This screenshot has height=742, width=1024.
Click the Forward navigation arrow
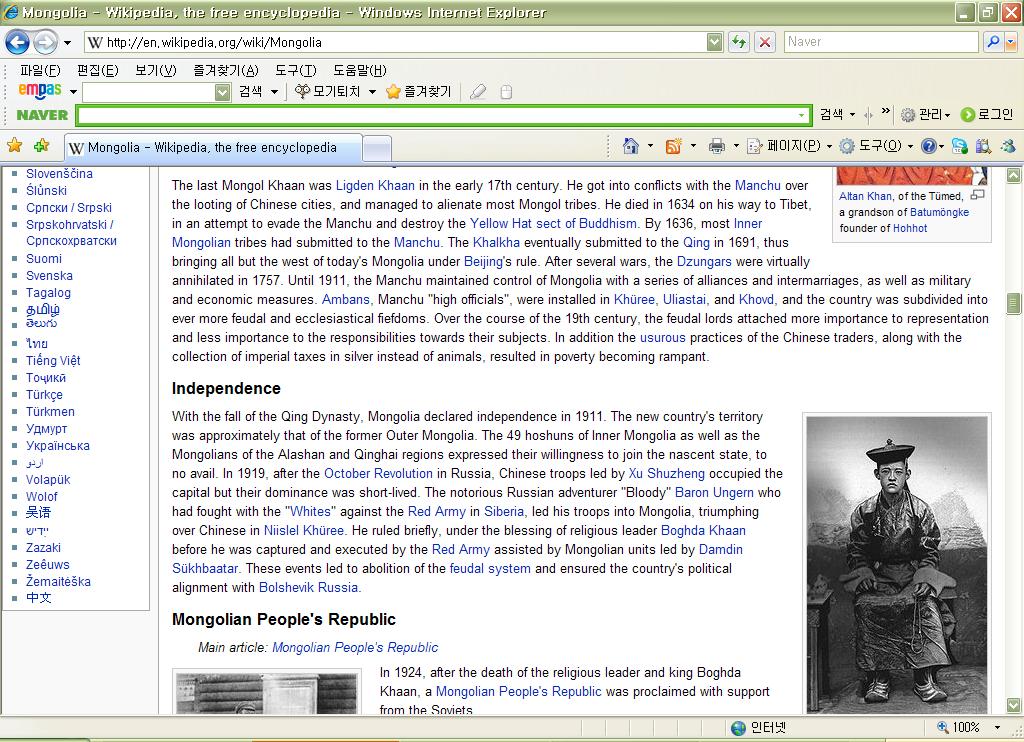pos(45,42)
